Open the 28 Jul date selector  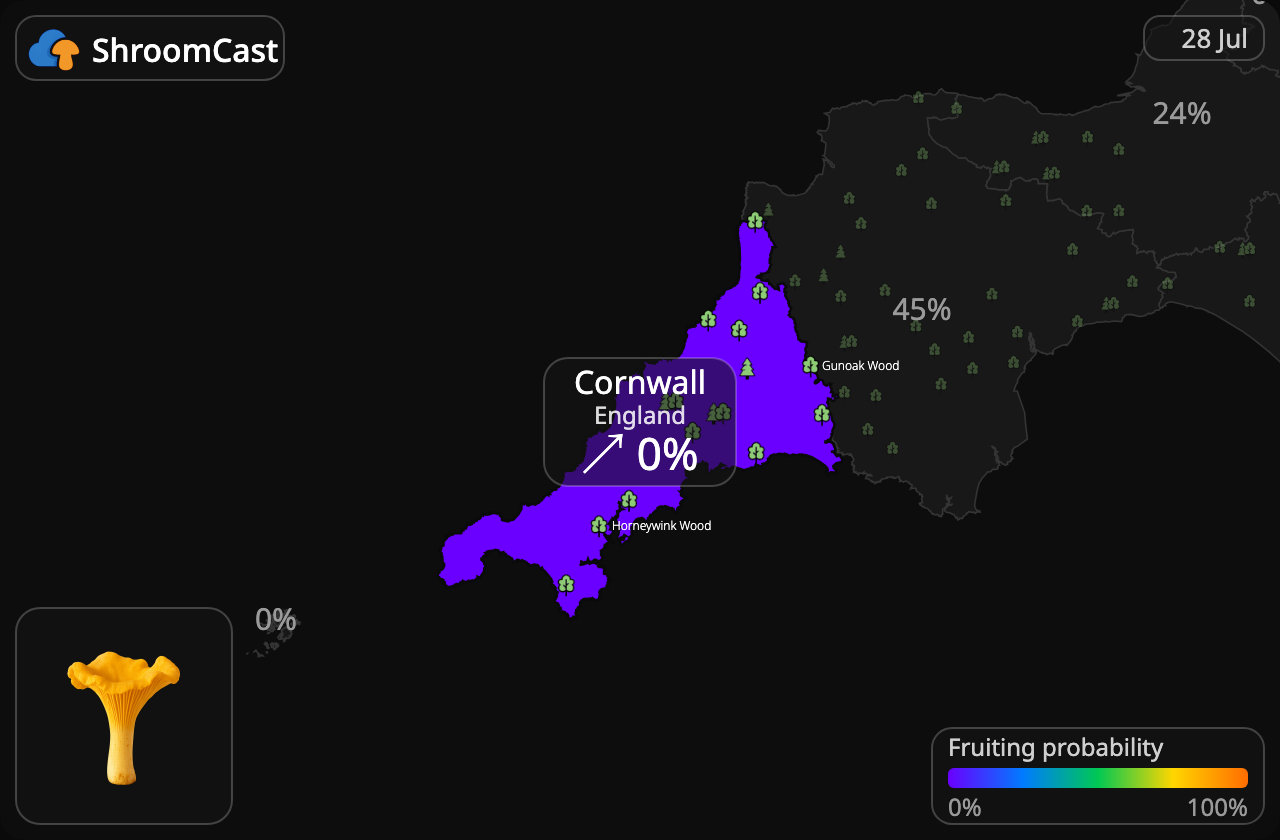point(1204,38)
